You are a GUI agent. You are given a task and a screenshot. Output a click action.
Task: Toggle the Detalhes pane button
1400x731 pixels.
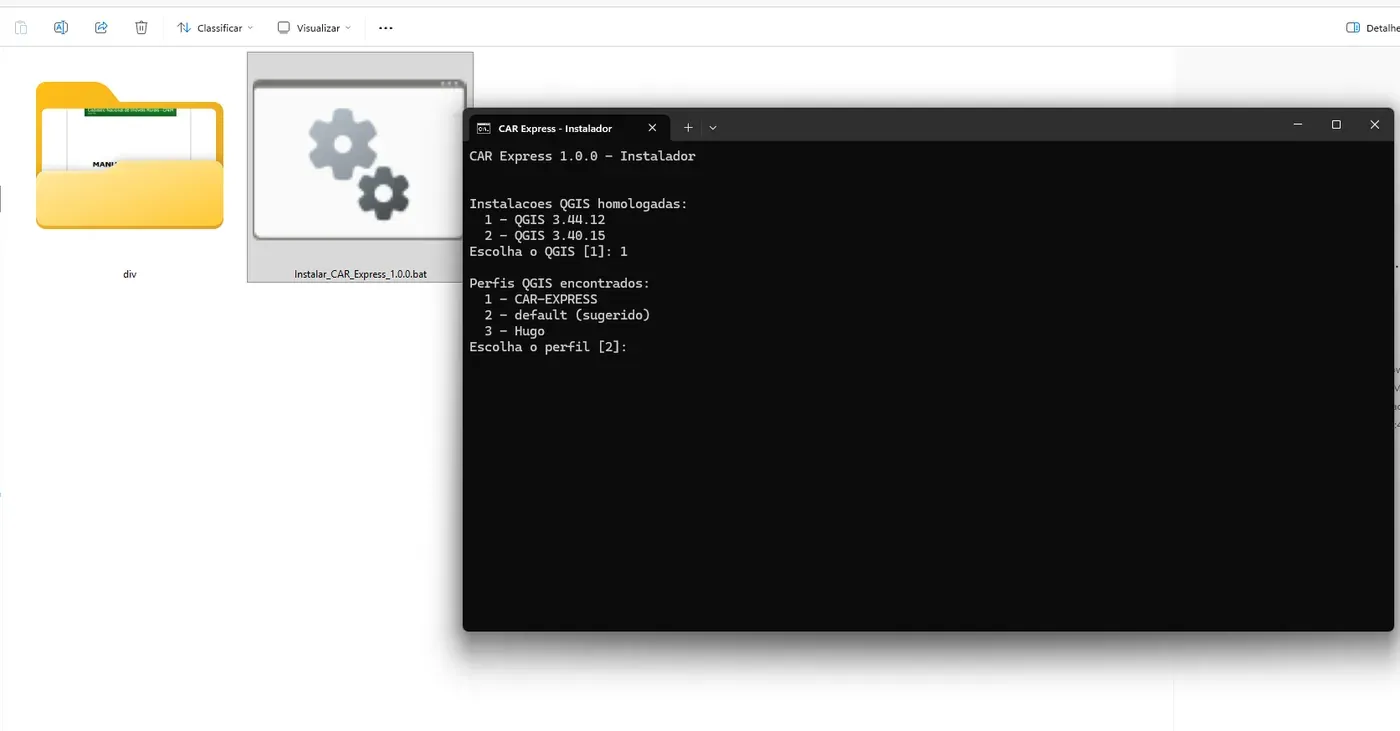click(1372, 28)
